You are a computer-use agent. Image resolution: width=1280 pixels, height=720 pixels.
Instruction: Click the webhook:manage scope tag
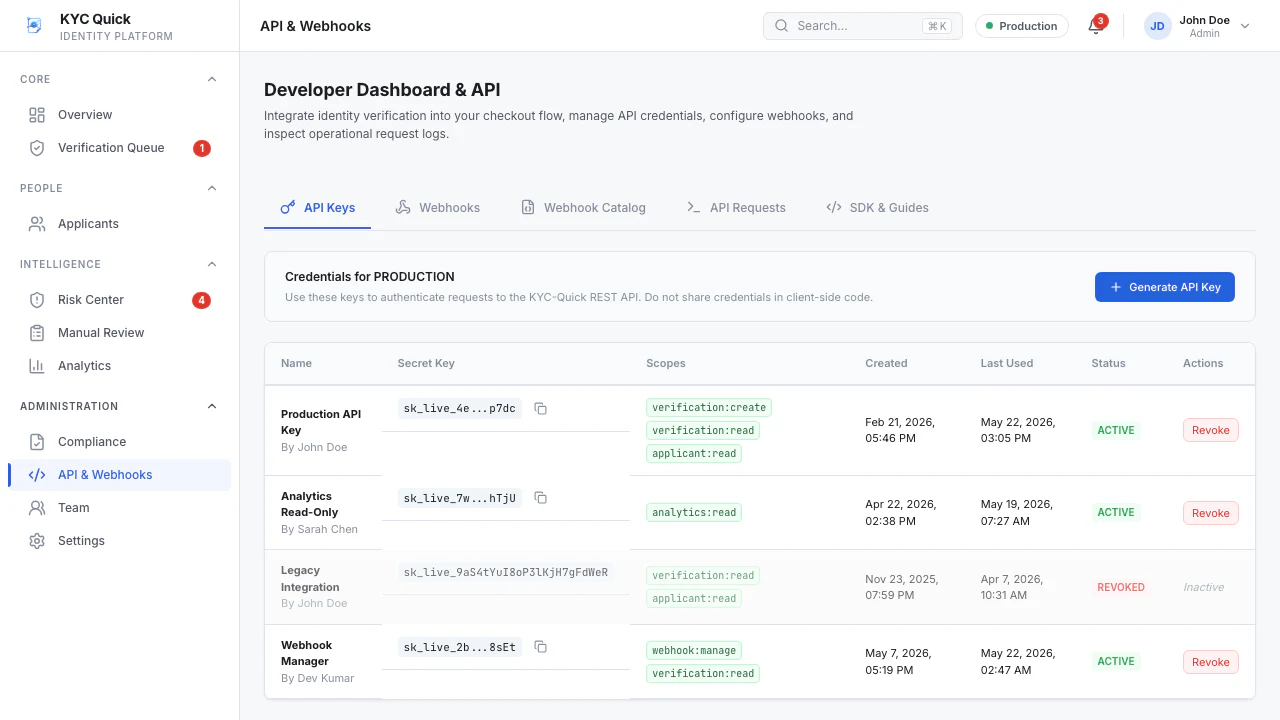(694, 651)
